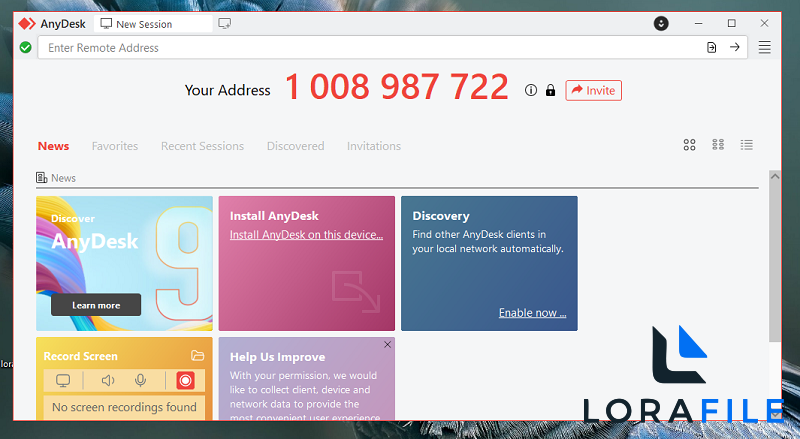Viewport: 800px width, 439px height.
Task: Click Install AnyDesk on this device link
Action: [306, 235]
